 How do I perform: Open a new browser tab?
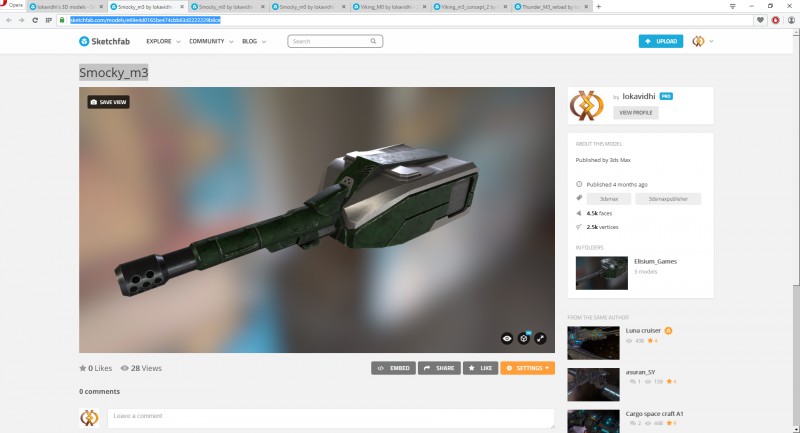coord(598,7)
